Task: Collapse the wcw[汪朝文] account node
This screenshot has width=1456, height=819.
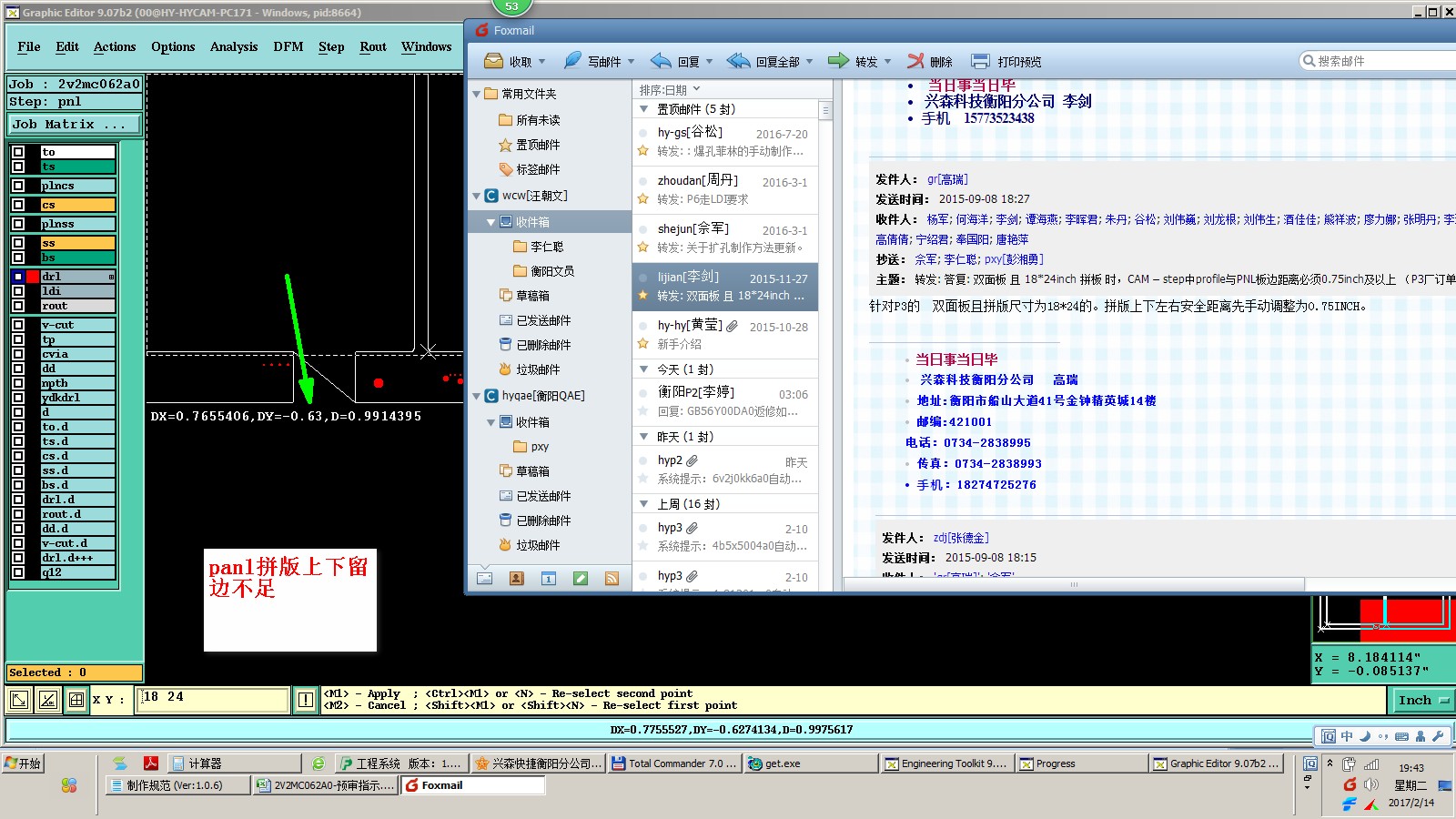Action: point(477,196)
